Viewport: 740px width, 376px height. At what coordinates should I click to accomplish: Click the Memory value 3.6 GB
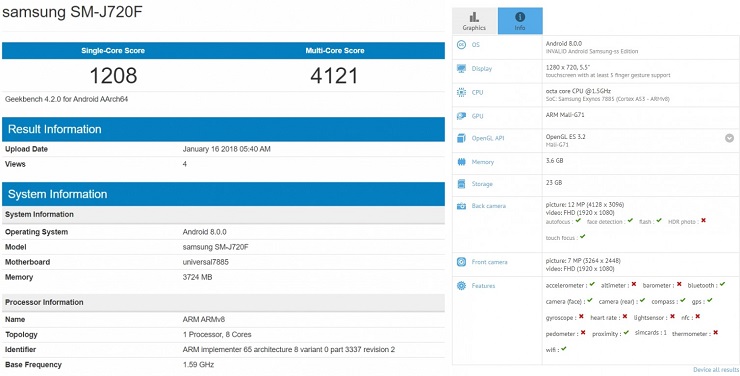pyautogui.click(x=555, y=161)
